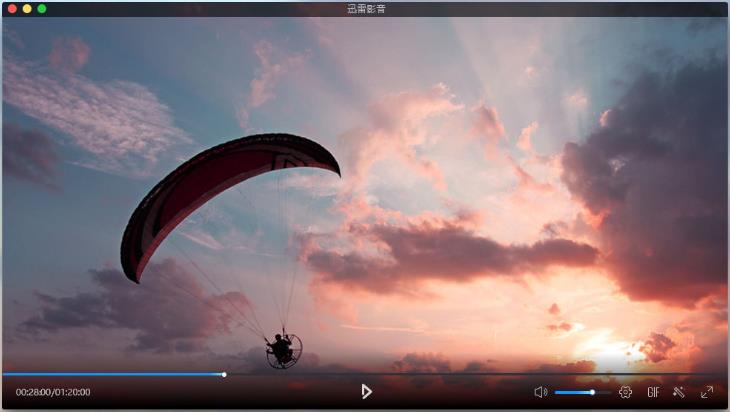The image size is (730, 412).
Task: Click the paraglider wing in the video
Action: pyautogui.click(x=230, y=180)
